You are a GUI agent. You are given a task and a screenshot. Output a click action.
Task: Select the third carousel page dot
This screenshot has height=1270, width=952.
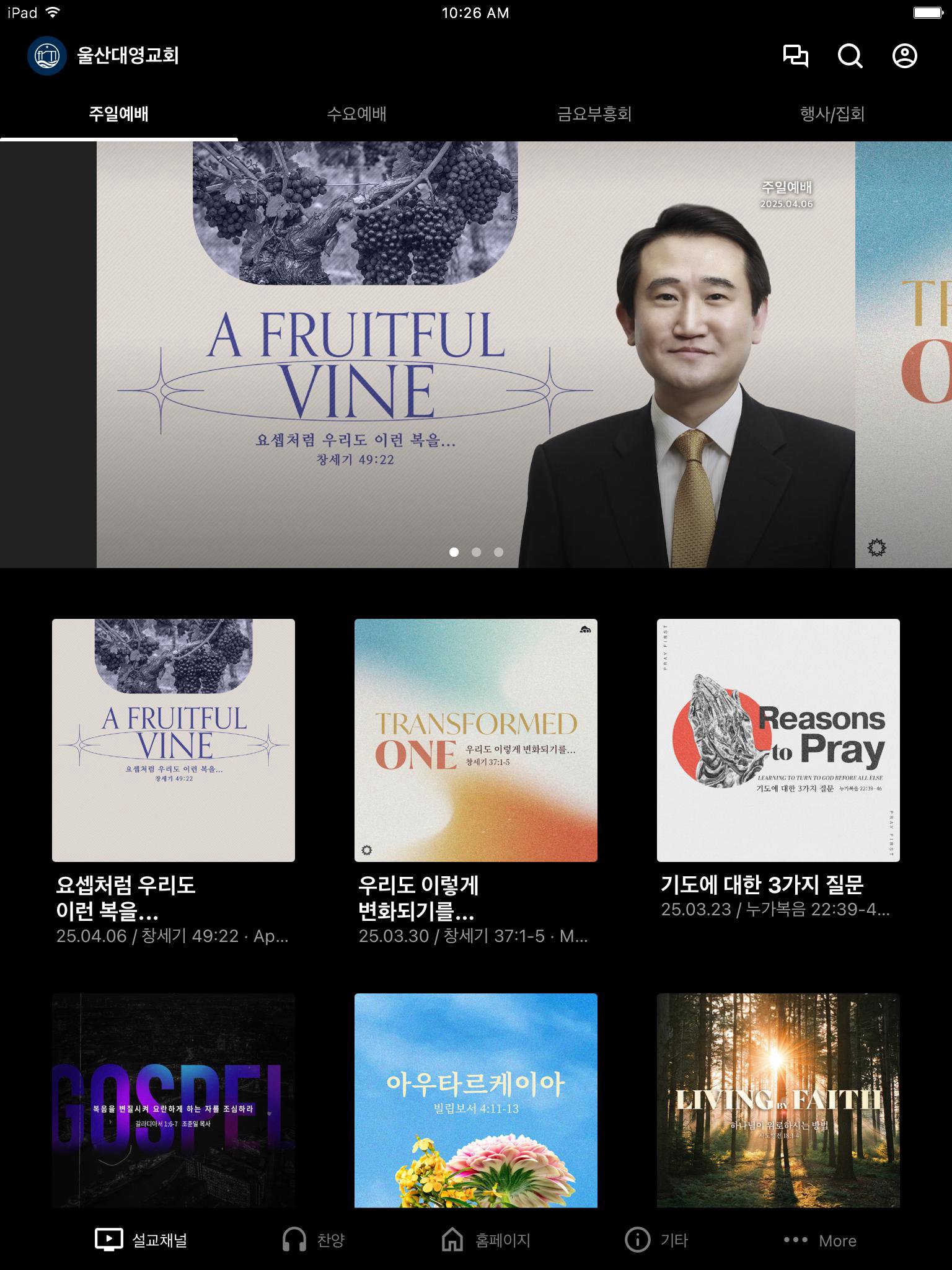click(498, 552)
